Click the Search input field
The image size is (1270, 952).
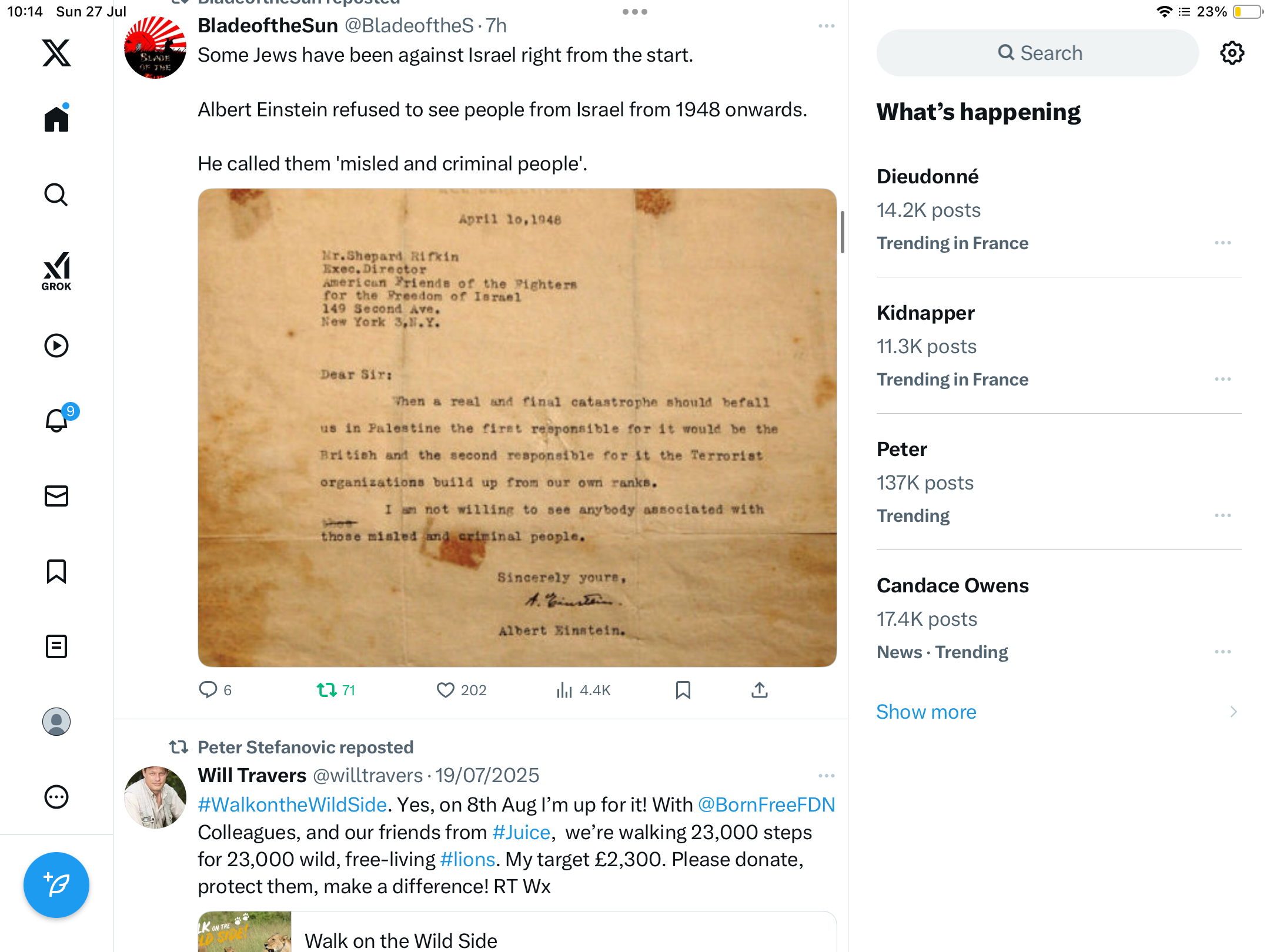point(1038,53)
